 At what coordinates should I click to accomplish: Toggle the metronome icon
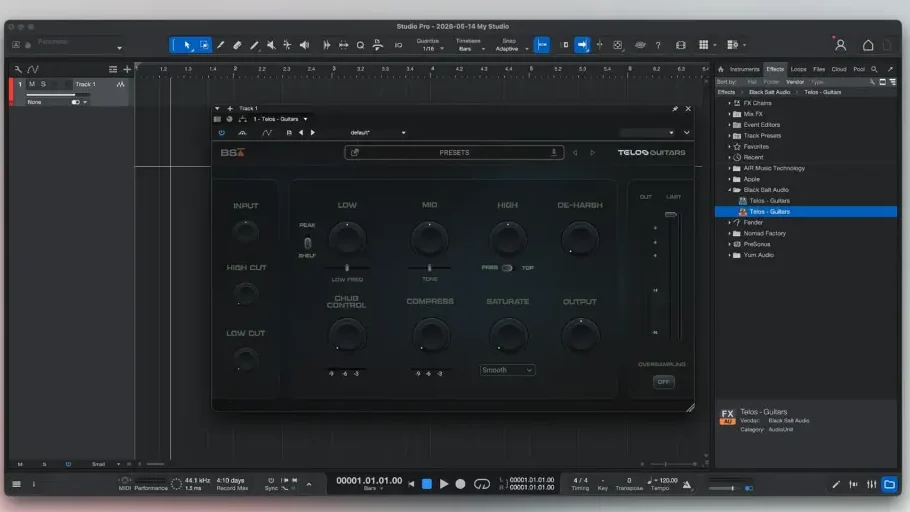pos(687,484)
